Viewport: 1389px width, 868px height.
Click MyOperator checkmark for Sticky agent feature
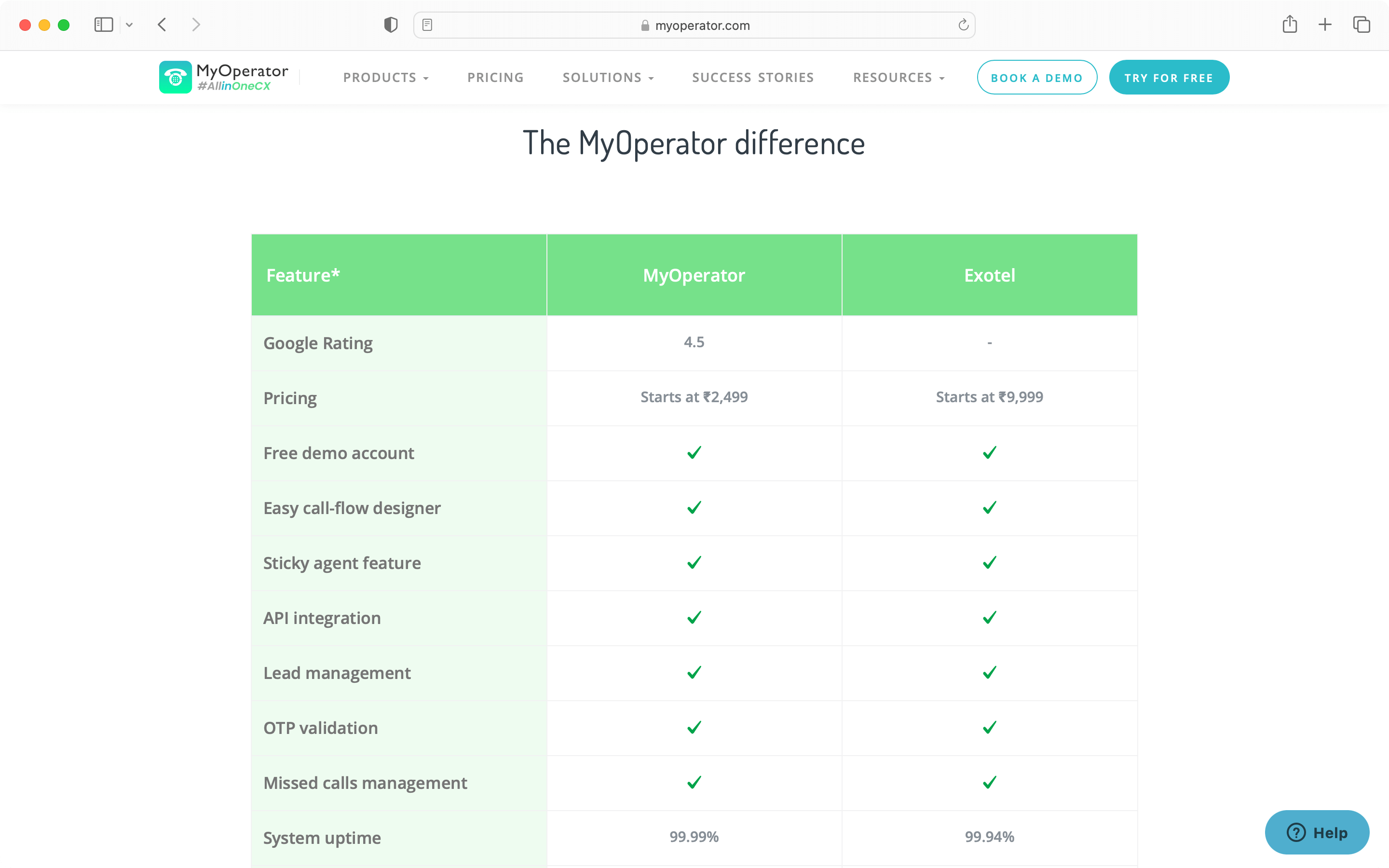click(x=694, y=563)
